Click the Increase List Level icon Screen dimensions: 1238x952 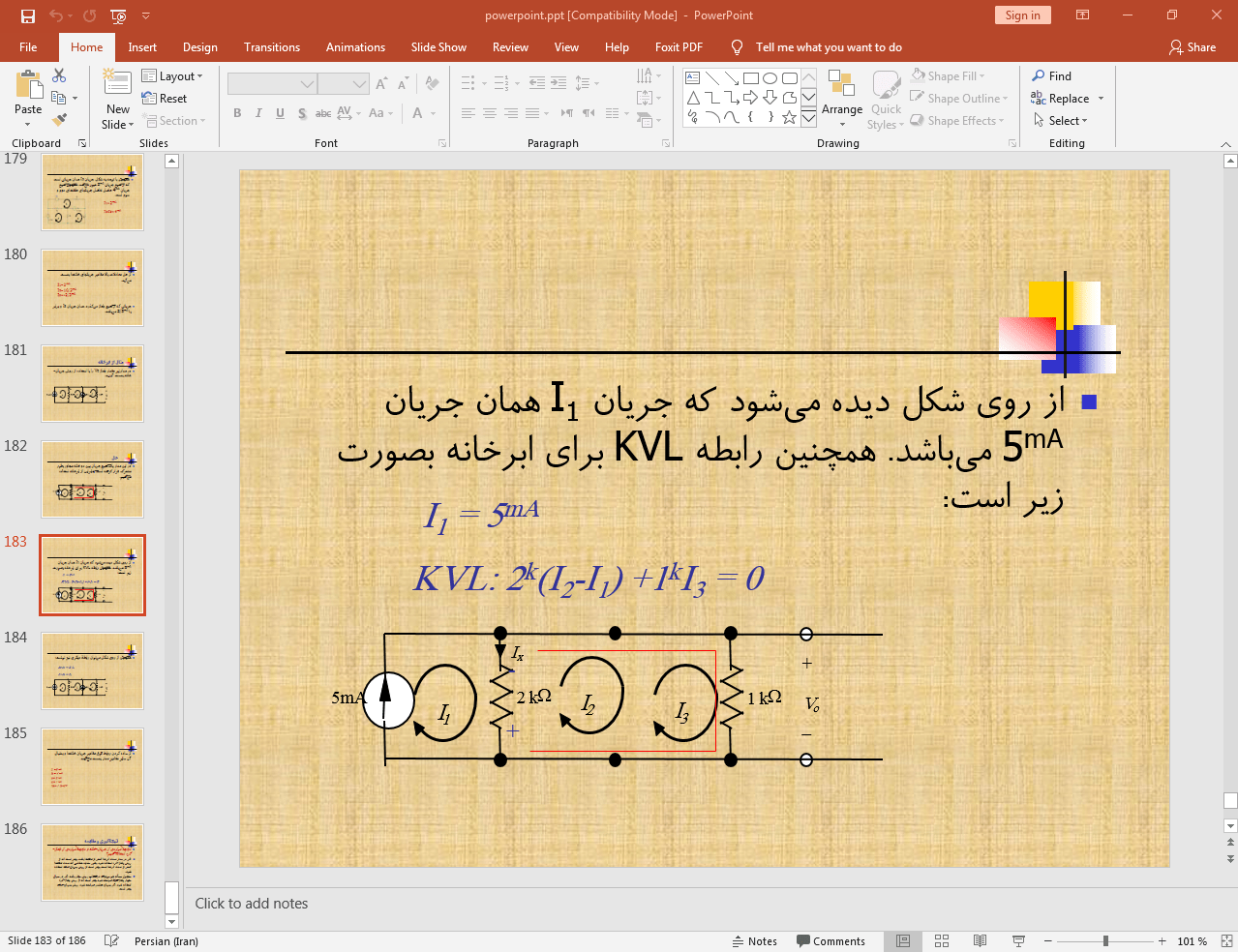559,83
